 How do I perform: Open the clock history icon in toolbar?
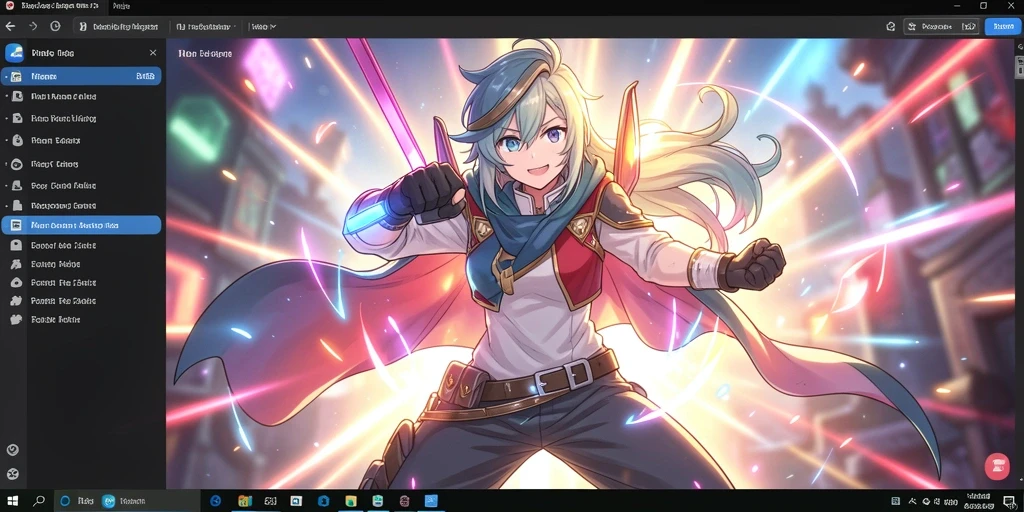[x=56, y=26]
